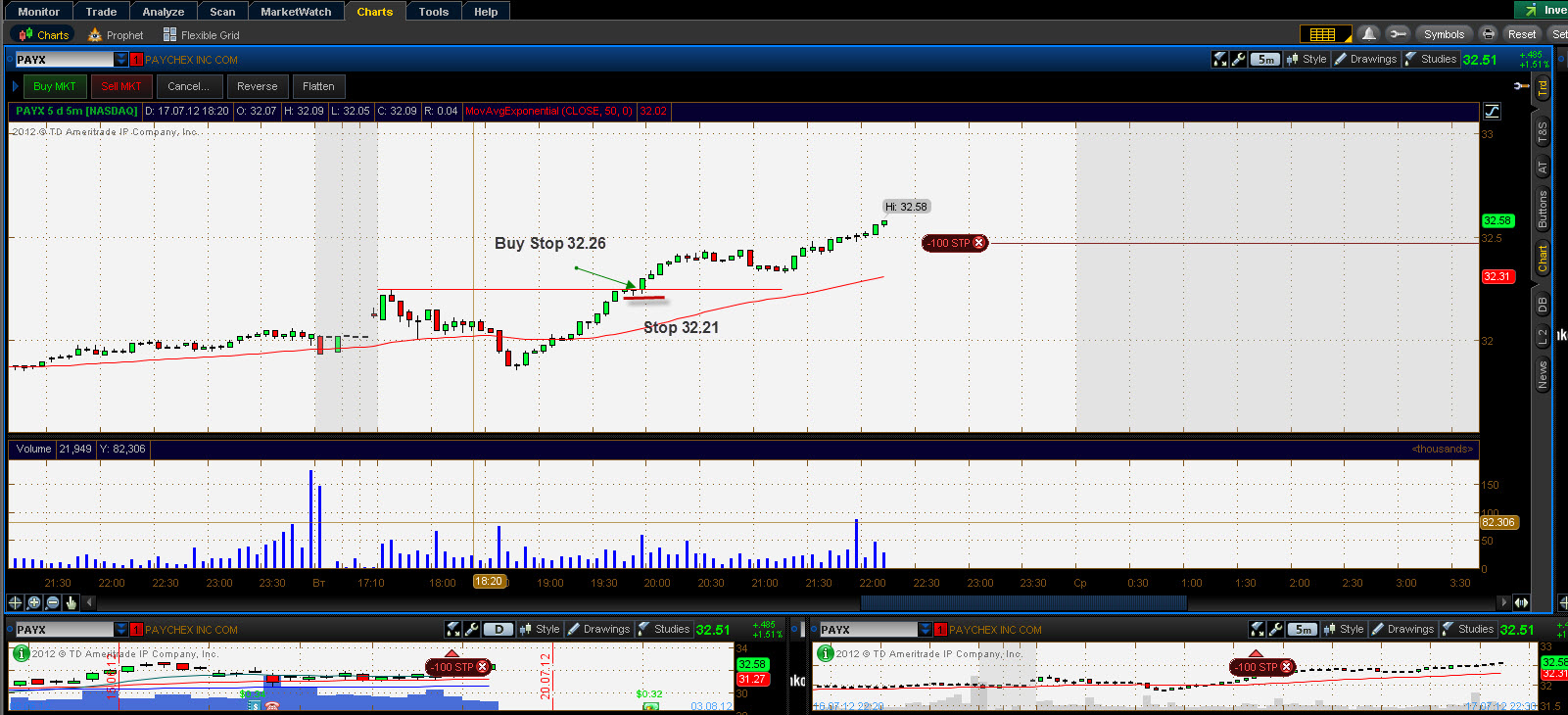
Task: Click the Buy MKT button
Action: pyautogui.click(x=55, y=86)
